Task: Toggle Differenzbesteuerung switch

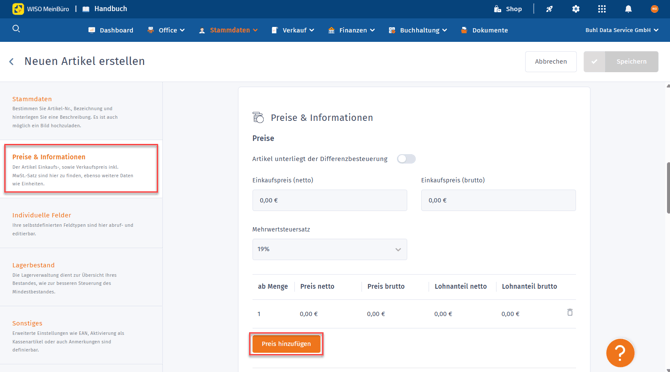Action: (x=406, y=159)
